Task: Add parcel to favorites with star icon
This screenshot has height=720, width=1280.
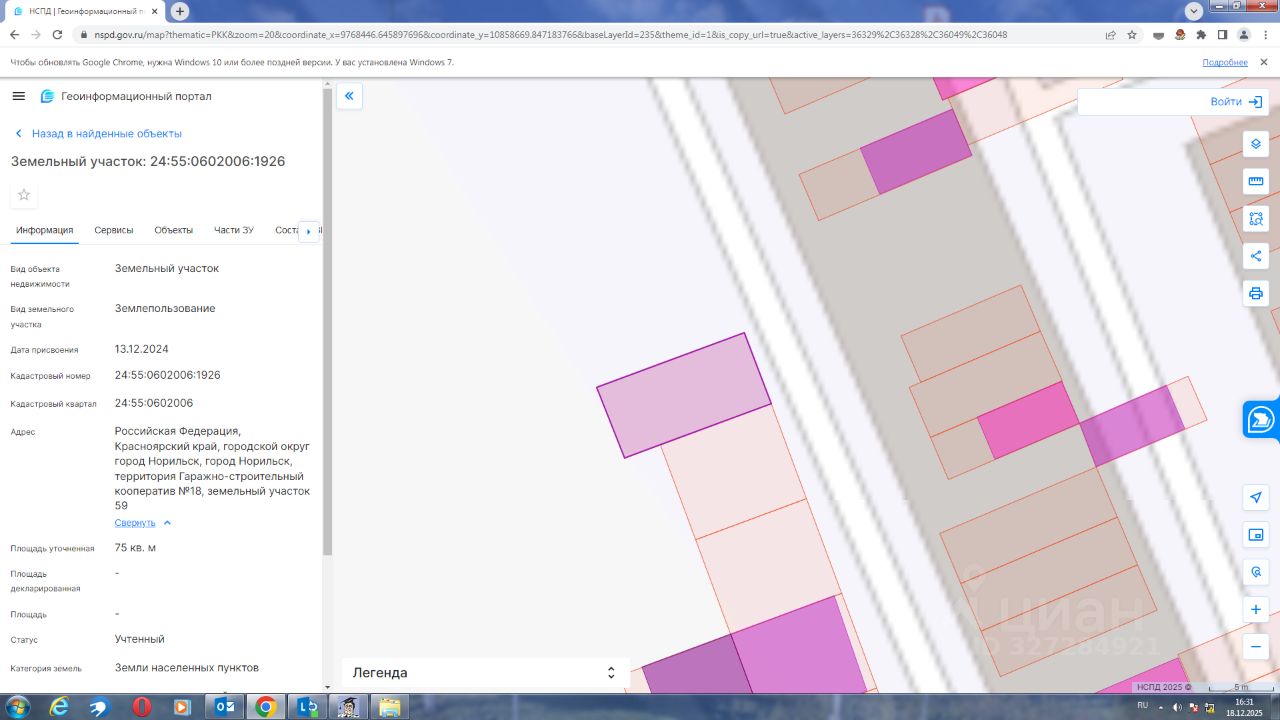Action: [24, 195]
